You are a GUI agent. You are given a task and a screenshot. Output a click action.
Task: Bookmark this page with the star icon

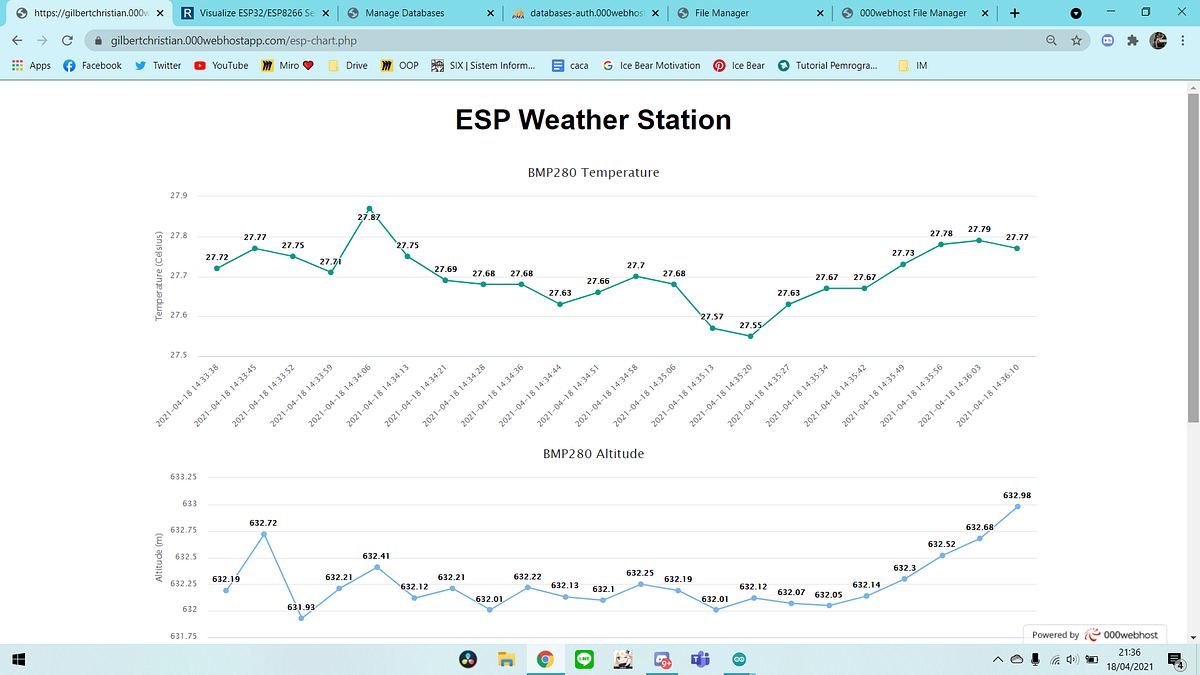1075,40
